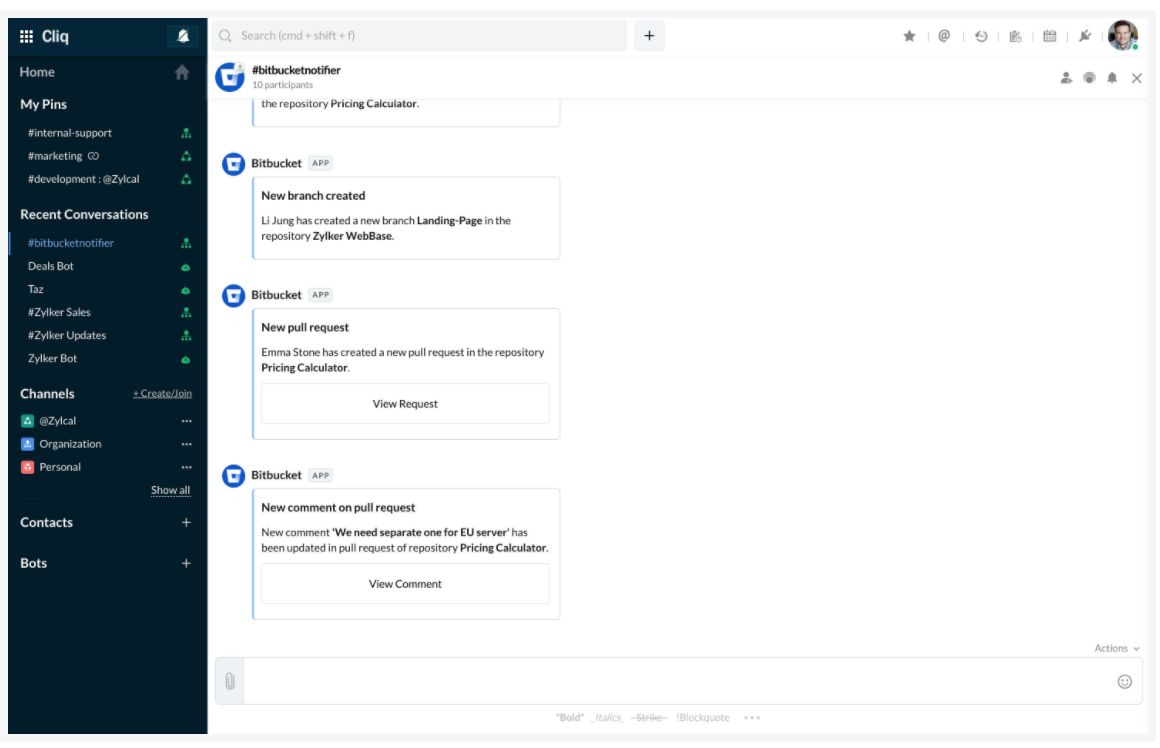Click Bitbucket avatar on New branch message
This screenshot has height=748, width=1160.
click(x=234, y=164)
